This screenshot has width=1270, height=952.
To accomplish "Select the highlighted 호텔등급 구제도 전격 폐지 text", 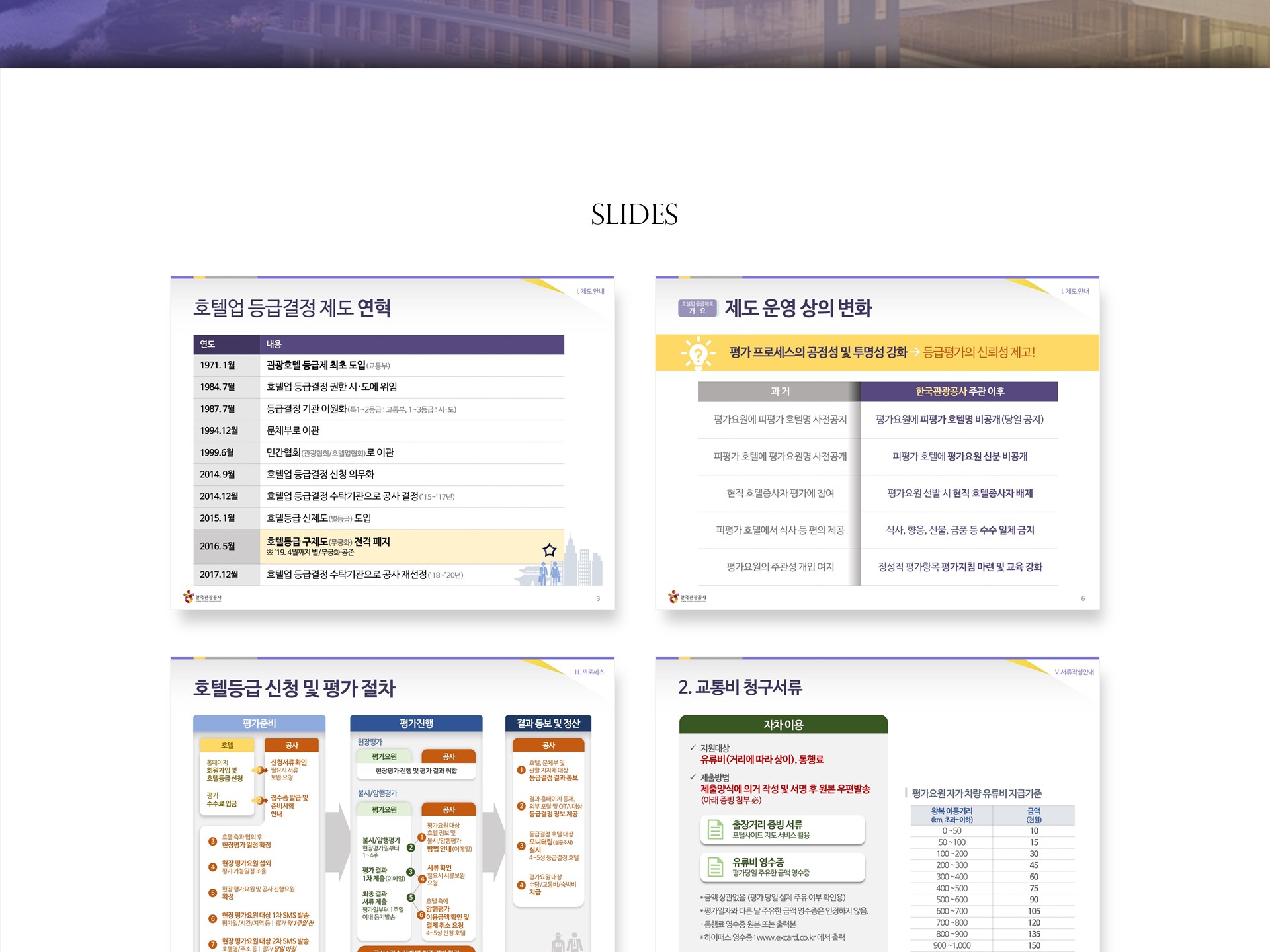I will (x=328, y=541).
